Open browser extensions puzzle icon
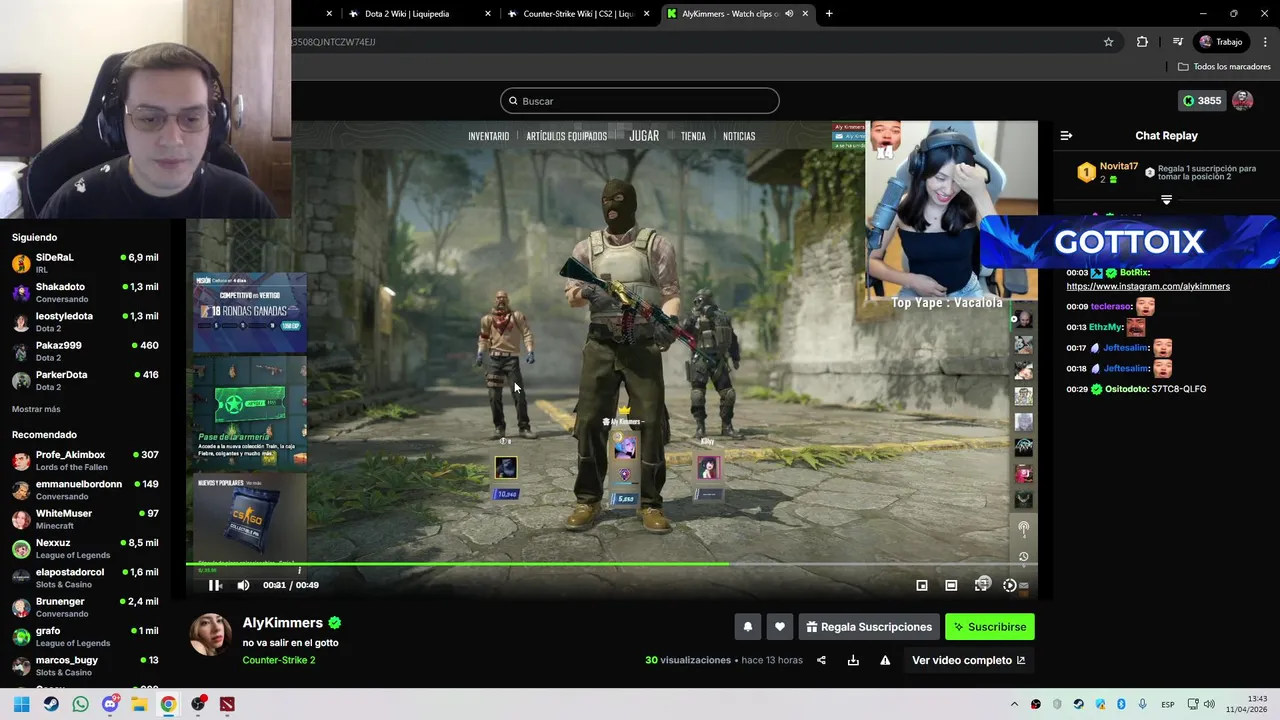Image resolution: width=1280 pixels, height=720 pixels. tap(1142, 42)
